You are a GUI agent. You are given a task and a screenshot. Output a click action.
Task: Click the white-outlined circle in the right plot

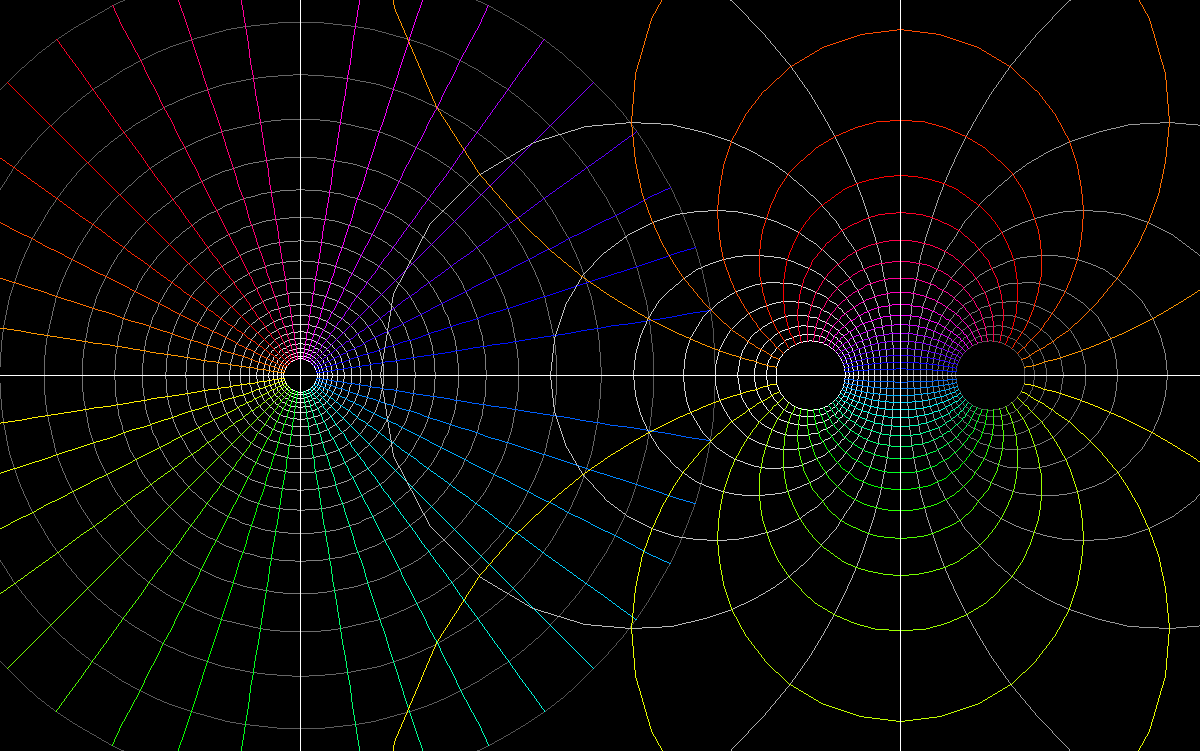pos(811,375)
